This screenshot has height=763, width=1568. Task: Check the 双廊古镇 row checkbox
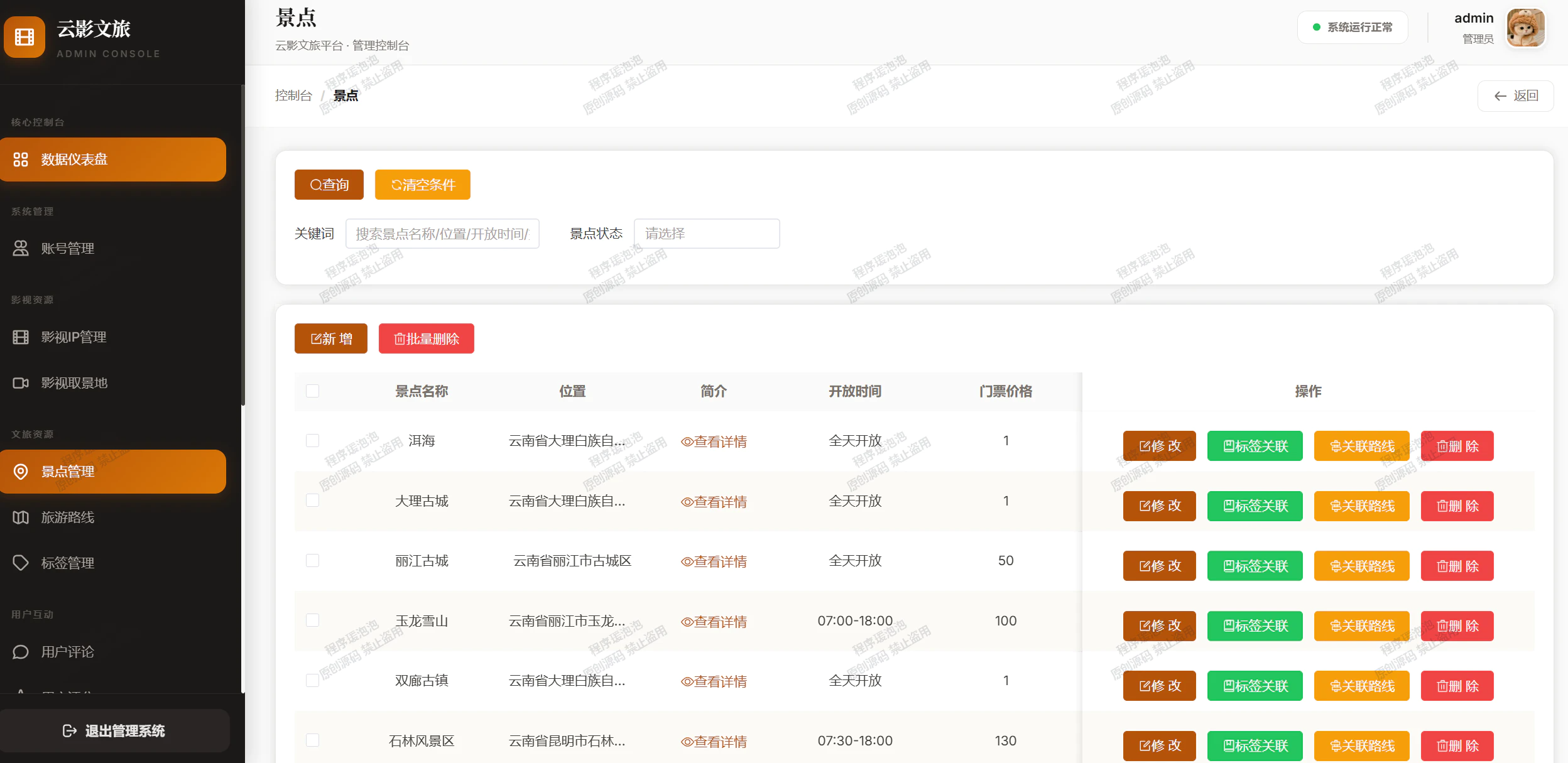[x=312, y=681]
